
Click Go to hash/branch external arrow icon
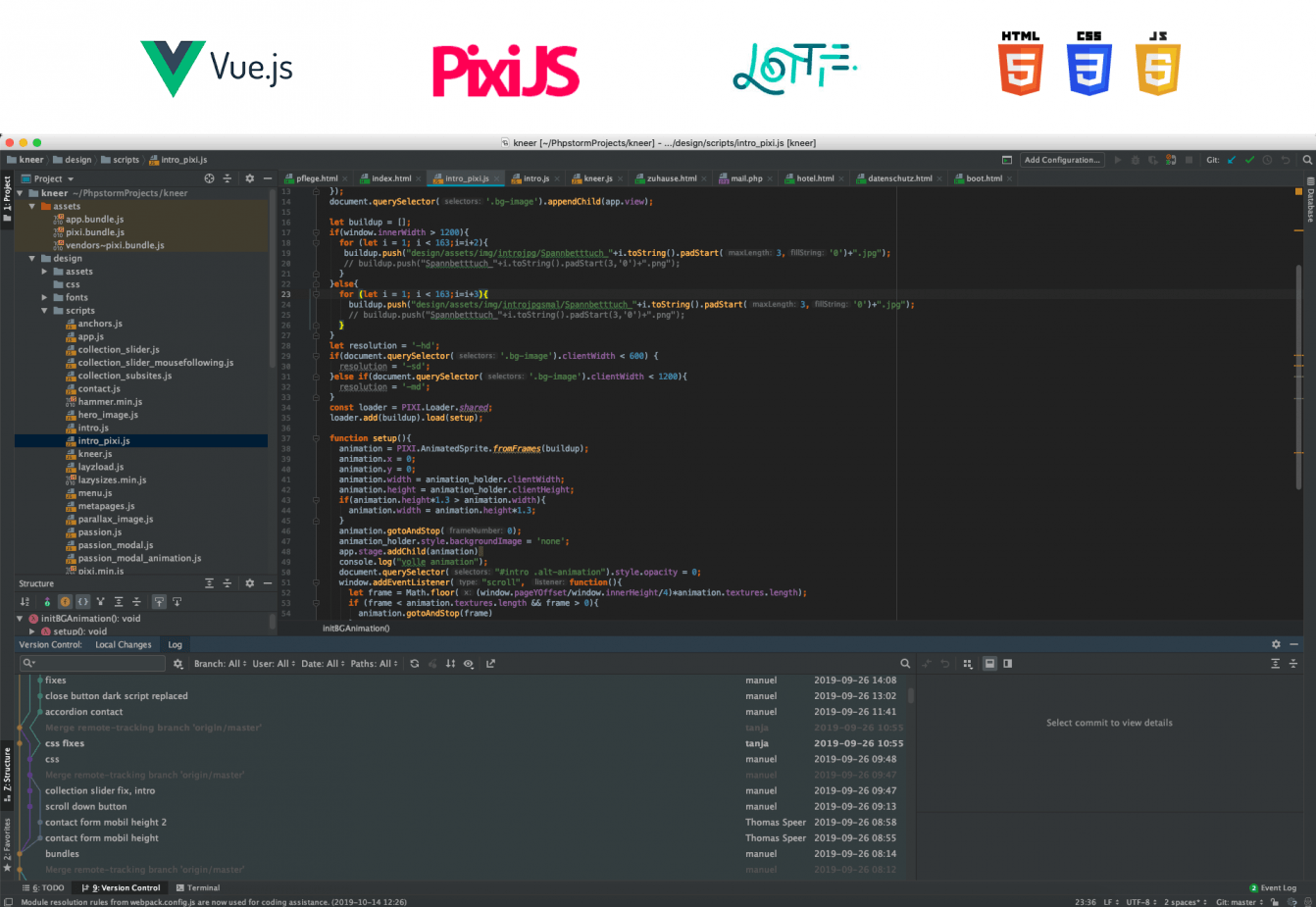pos(490,664)
